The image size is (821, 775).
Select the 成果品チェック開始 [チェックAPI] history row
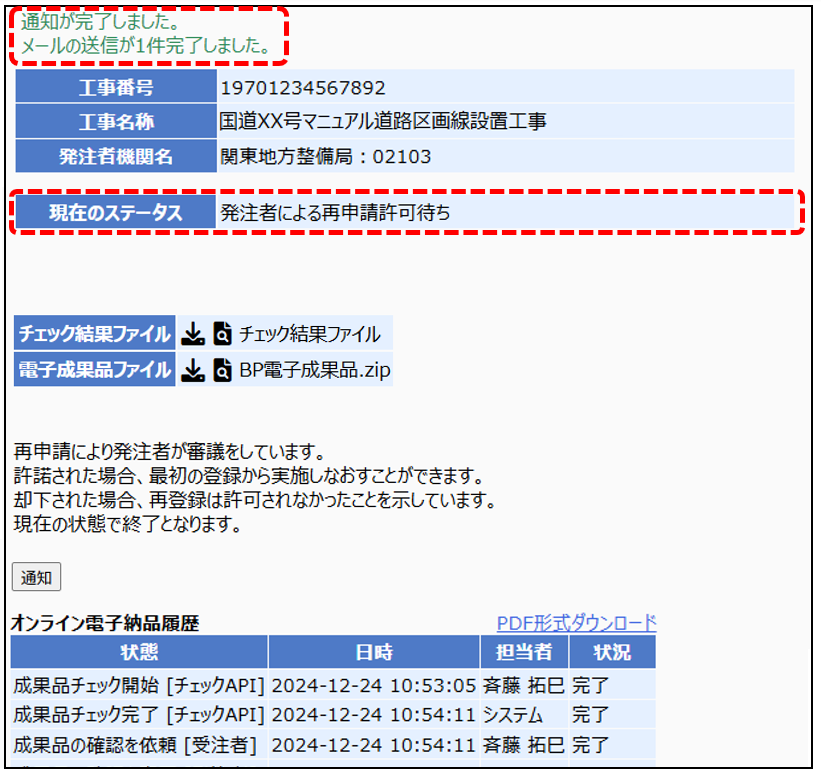139,685
